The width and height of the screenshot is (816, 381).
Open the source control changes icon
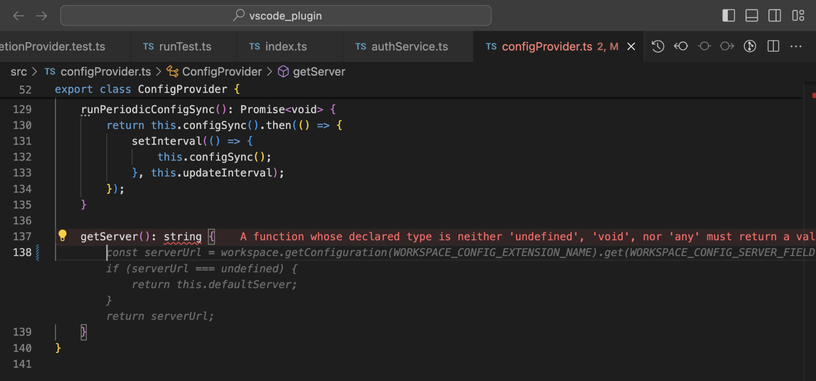(x=749, y=46)
